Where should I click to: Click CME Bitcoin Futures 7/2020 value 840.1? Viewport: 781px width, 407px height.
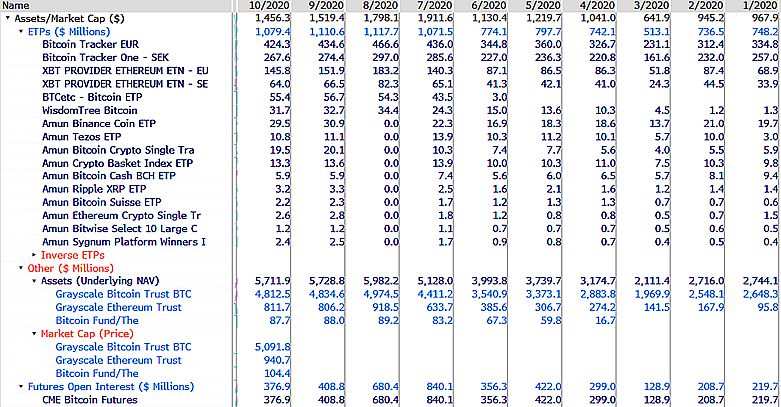(x=439, y=400)
